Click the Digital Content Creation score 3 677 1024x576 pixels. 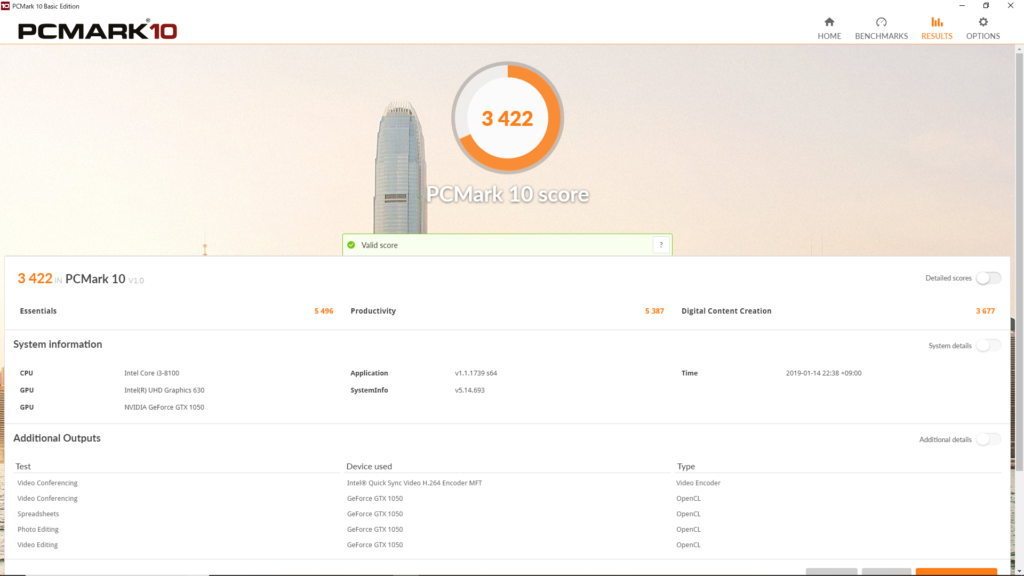click(x=985, y=311)
